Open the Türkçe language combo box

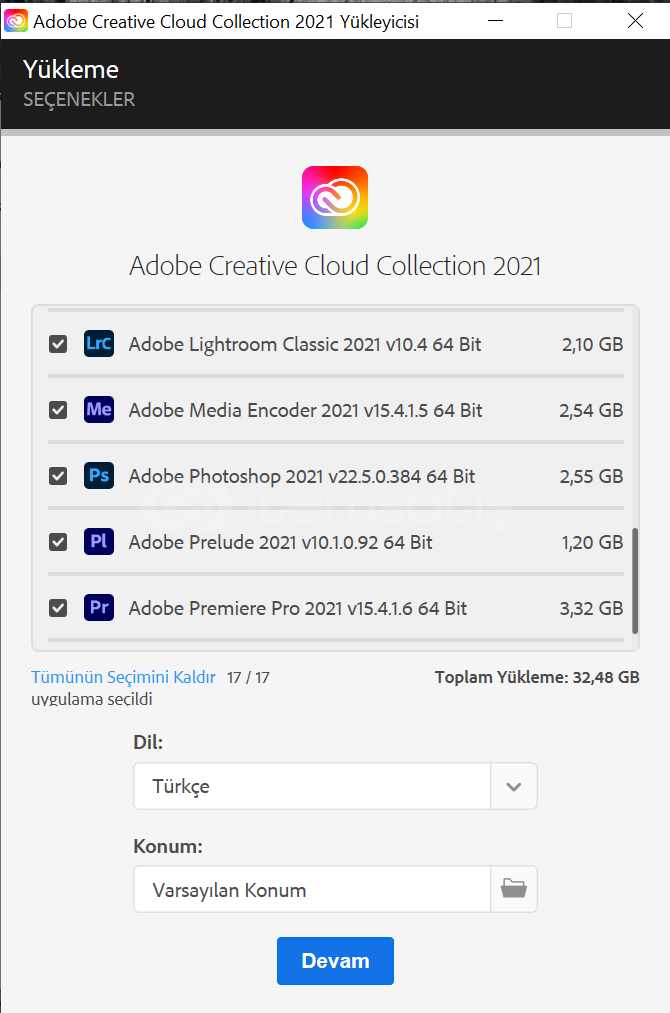312,786
